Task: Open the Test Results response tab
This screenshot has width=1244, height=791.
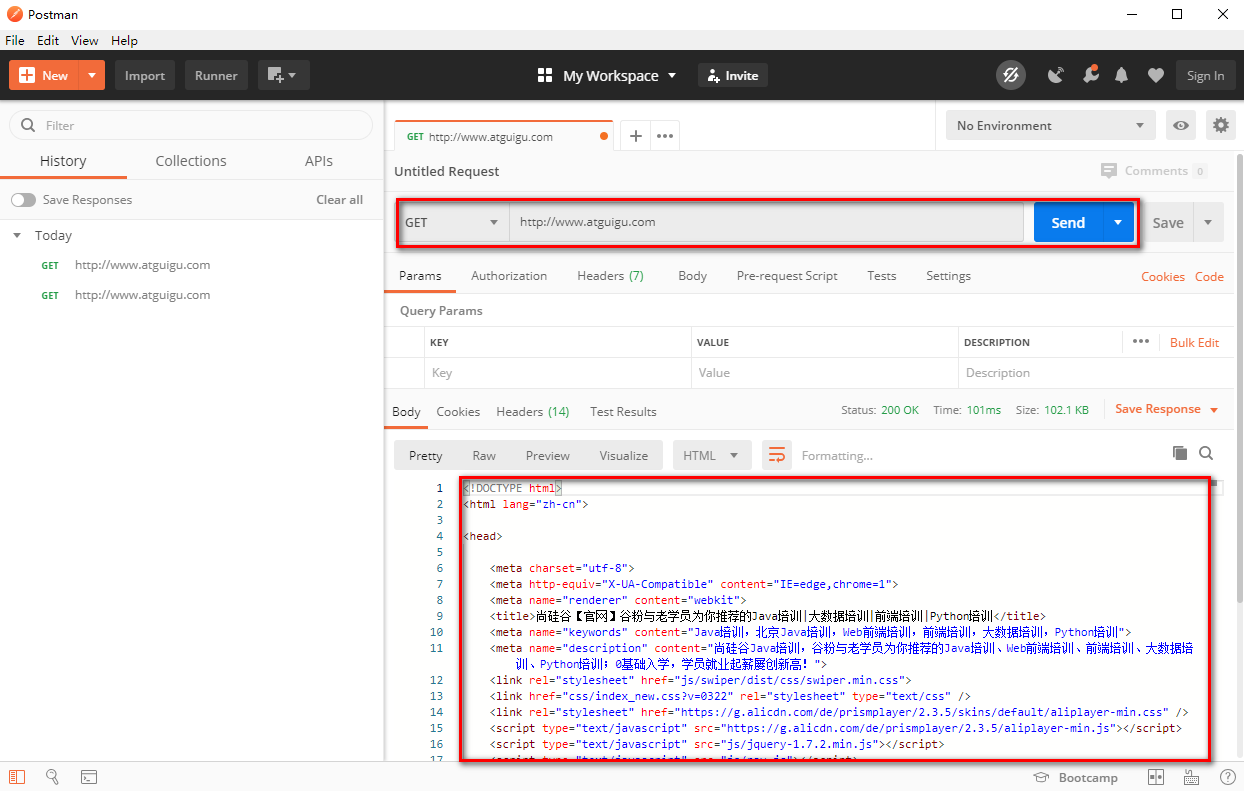Action: [x=623, y=412]
